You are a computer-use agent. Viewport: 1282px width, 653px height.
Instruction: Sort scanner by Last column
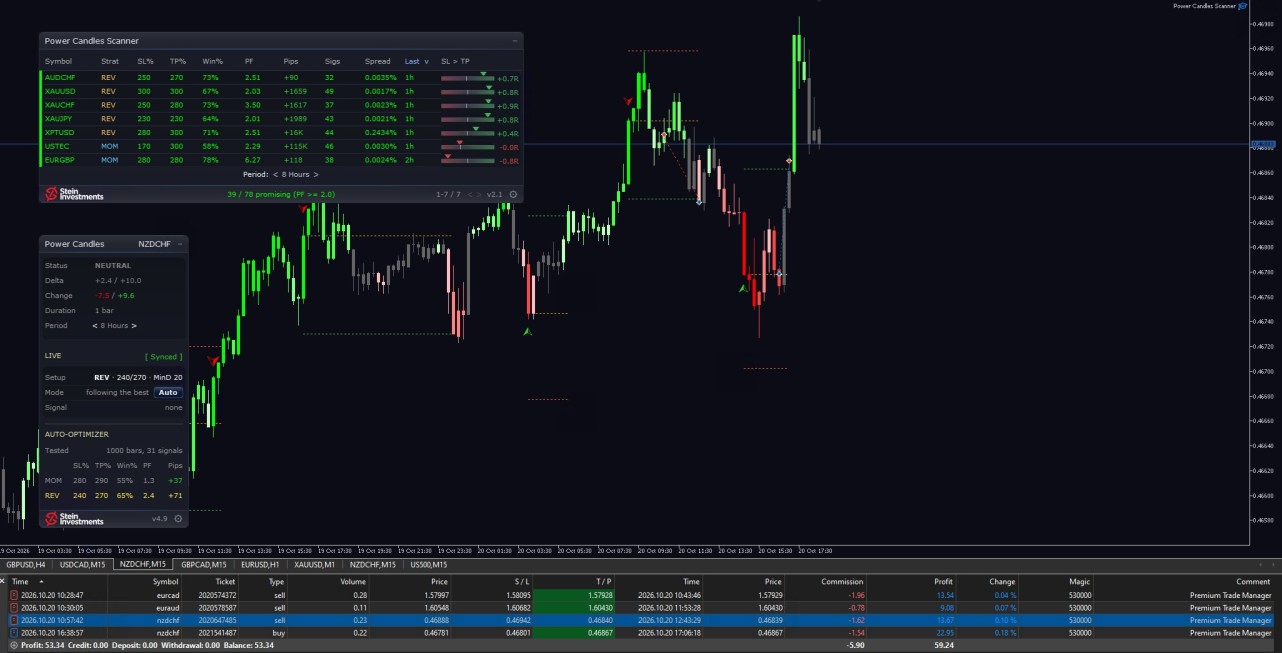pyautogui.click(x=415, y=61)
